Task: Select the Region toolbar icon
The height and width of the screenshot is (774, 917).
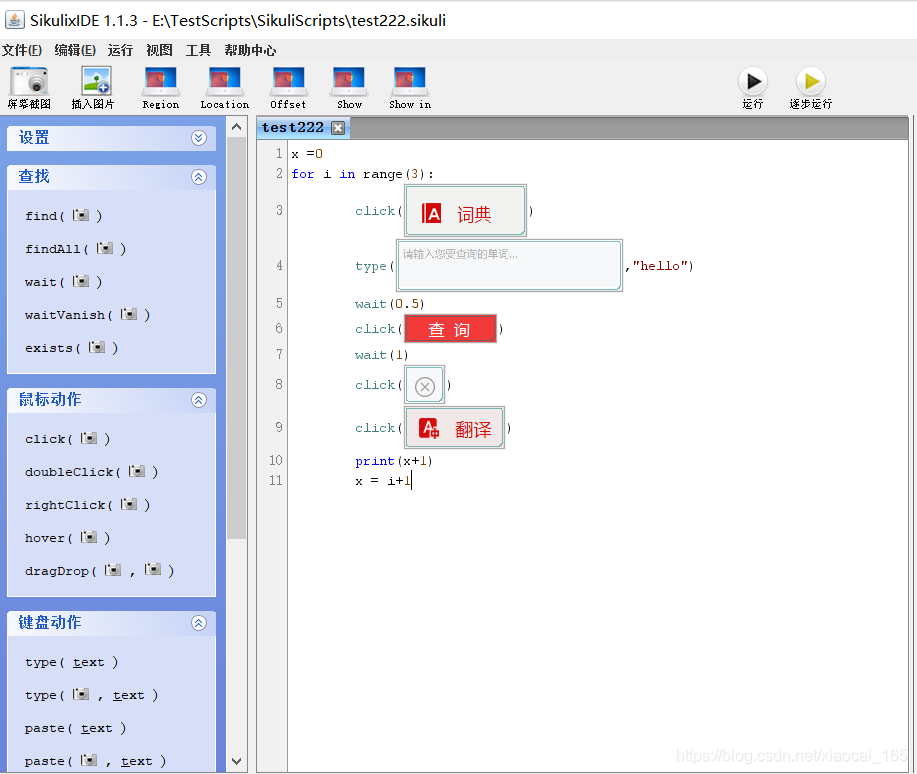Action: coord(160,81)
